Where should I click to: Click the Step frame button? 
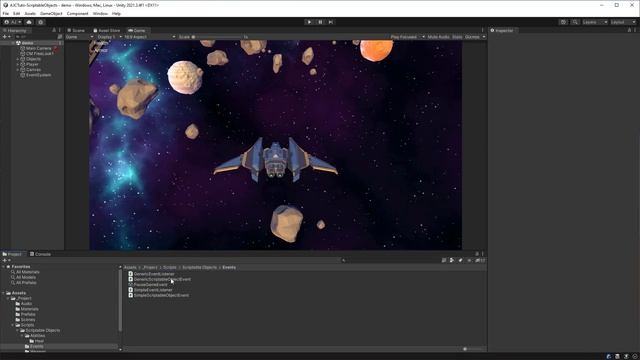[331, 22]
